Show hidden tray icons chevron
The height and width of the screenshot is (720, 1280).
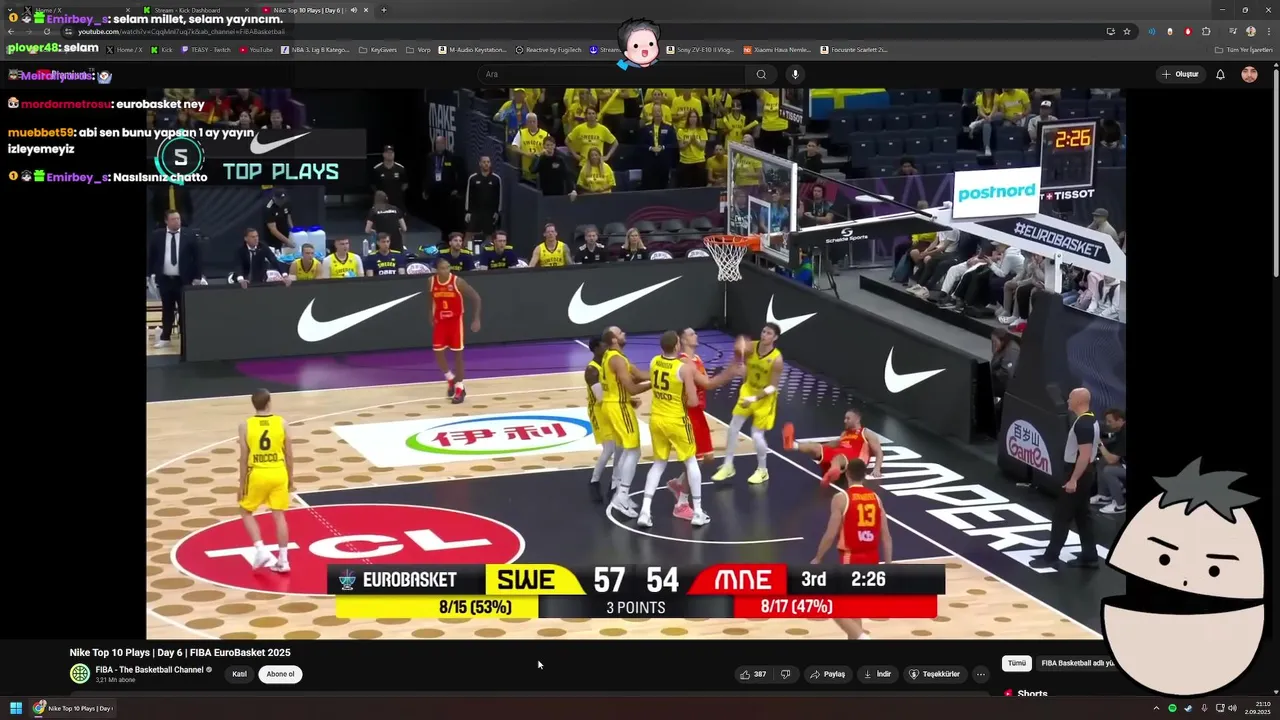tap(1156, 708)
